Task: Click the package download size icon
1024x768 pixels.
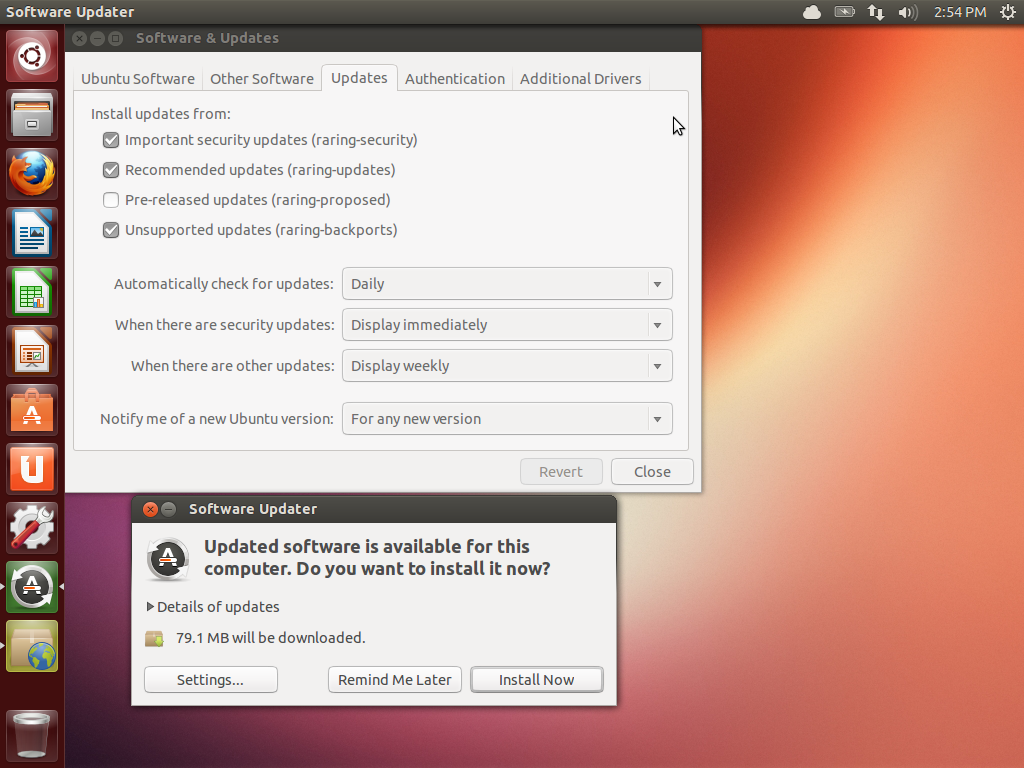Action: coord(155,638)
